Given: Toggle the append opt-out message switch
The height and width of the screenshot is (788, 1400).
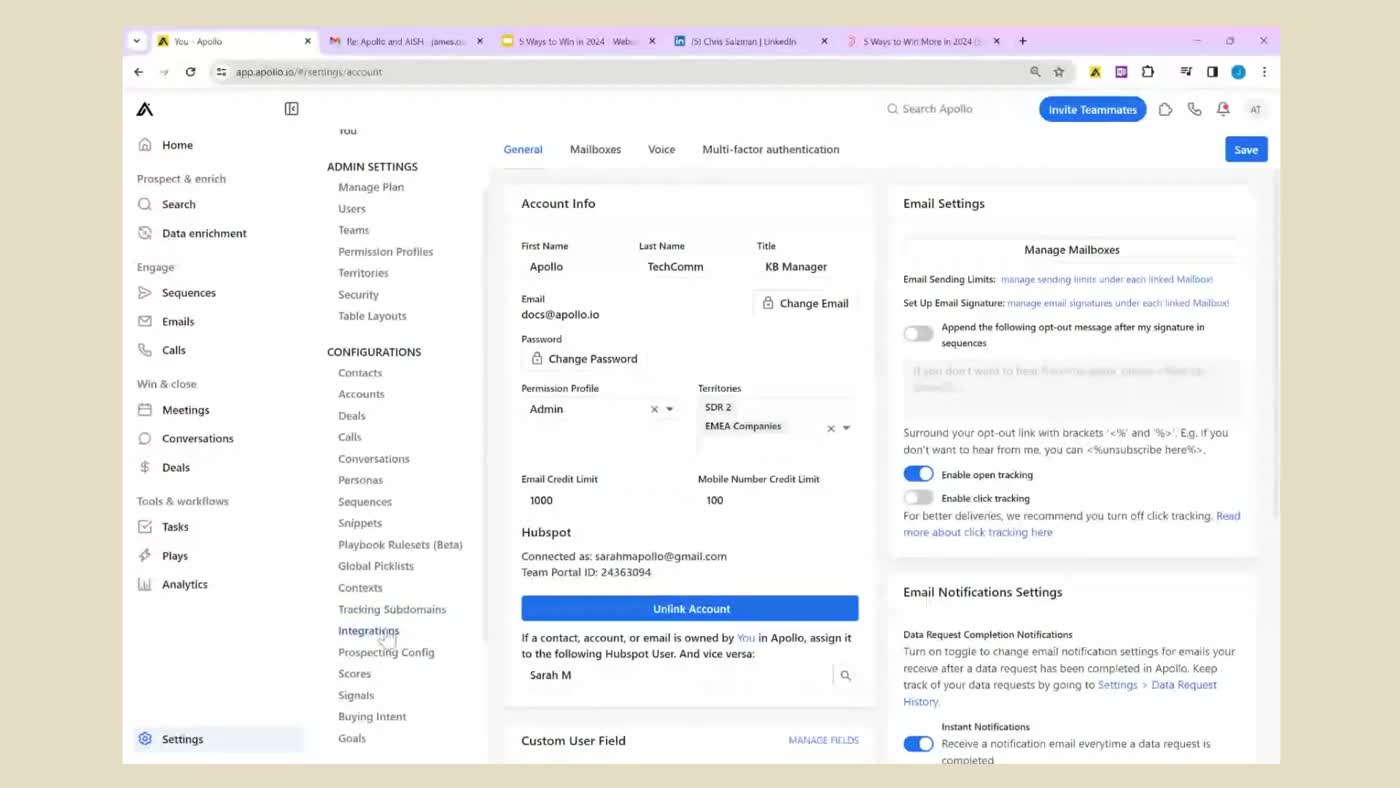Looking at the screenshot, I should pos(918,334).
